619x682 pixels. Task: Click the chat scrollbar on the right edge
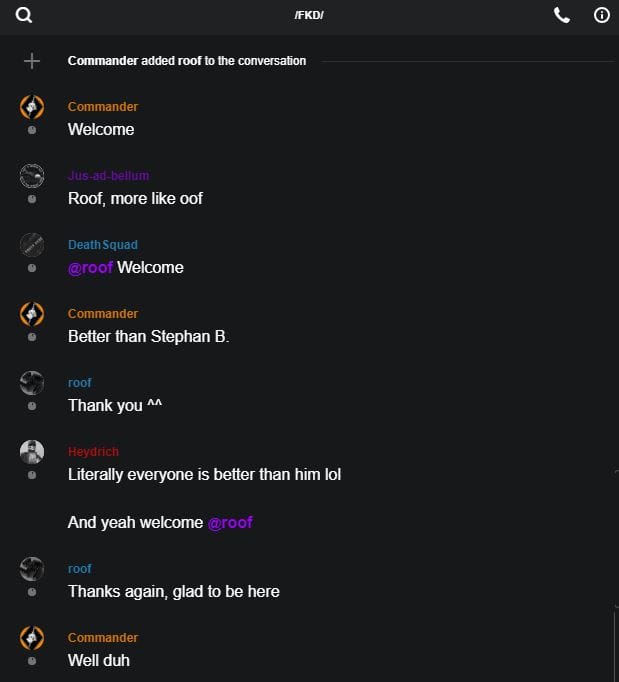[614, 645]
